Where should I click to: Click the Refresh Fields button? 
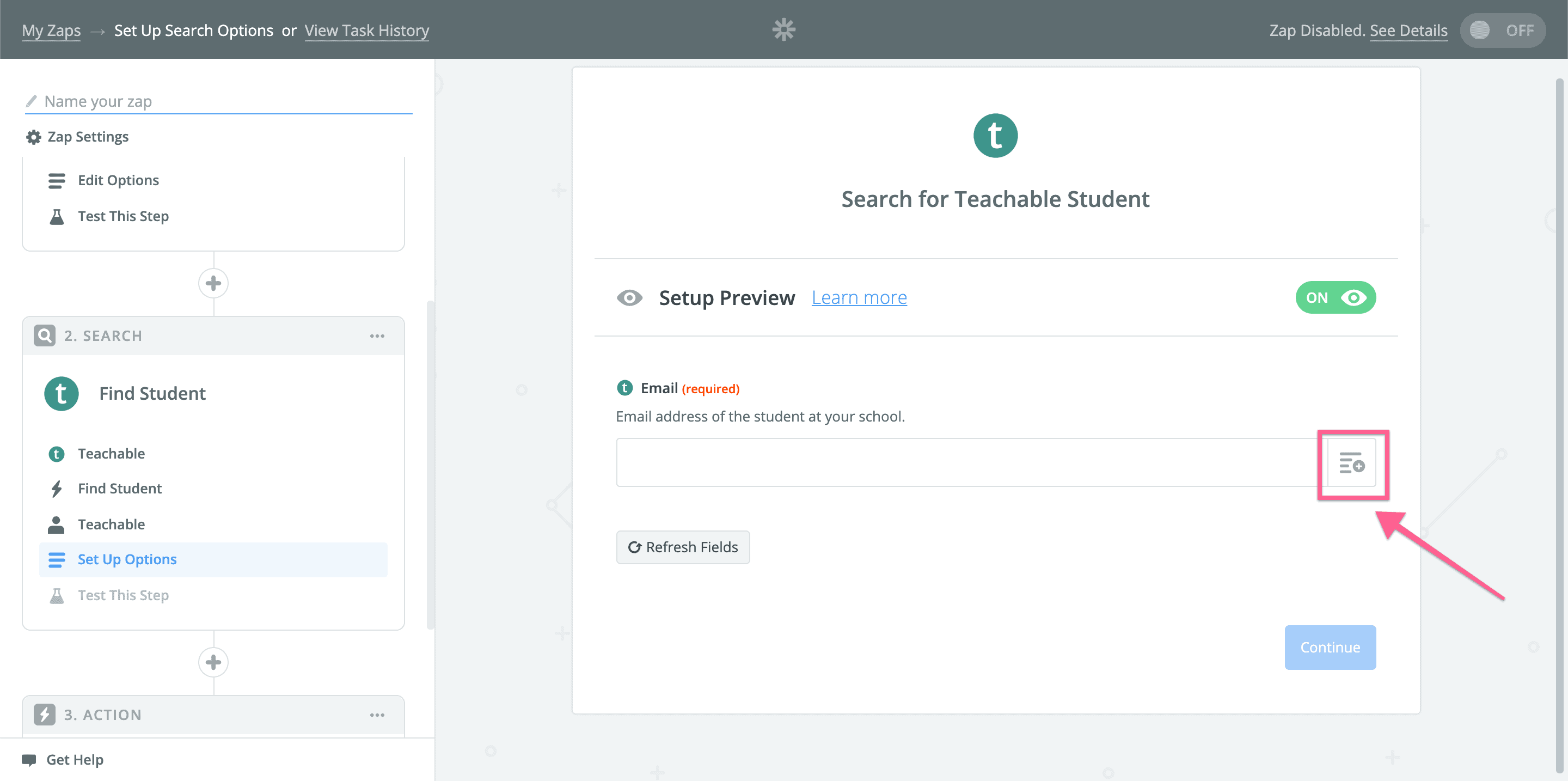682,547
